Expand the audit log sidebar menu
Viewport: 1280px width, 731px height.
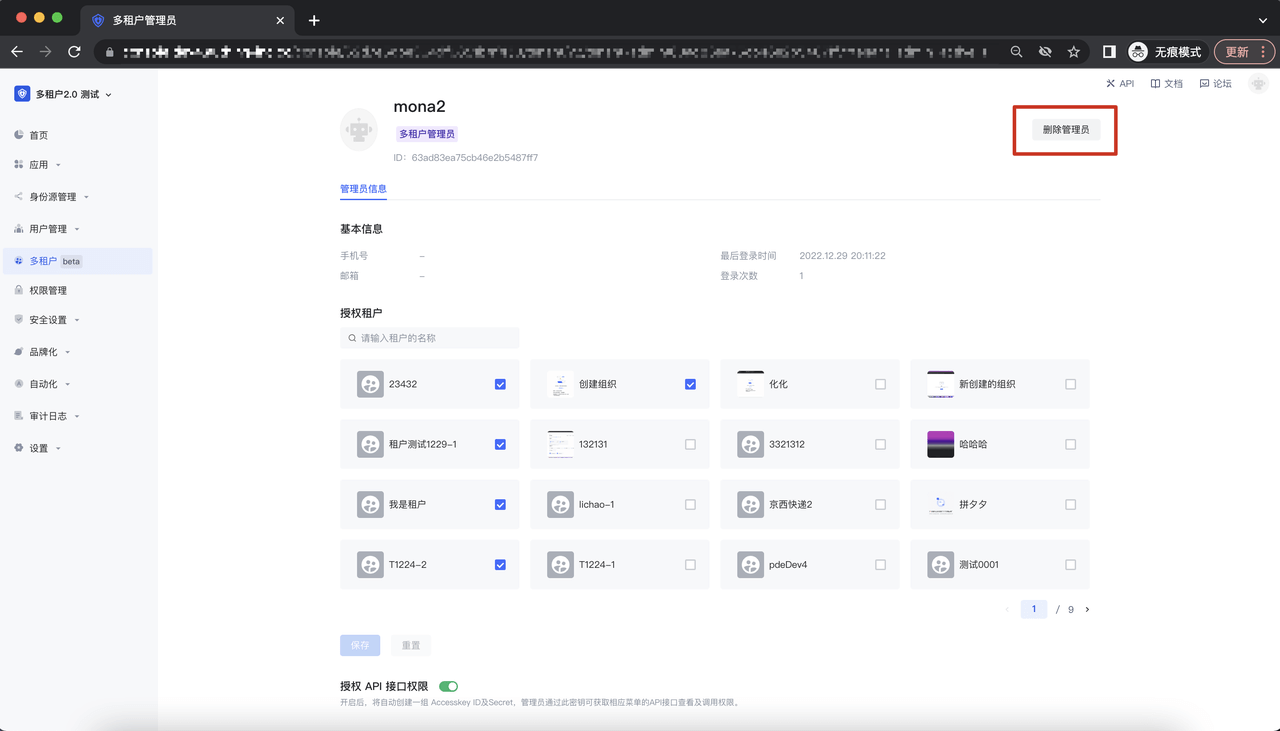[48, 416]
